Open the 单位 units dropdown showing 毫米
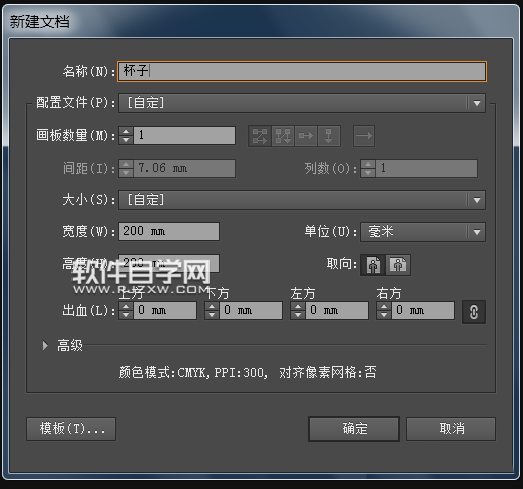This screenshot has height=489, width=523. tap(423, 232)
